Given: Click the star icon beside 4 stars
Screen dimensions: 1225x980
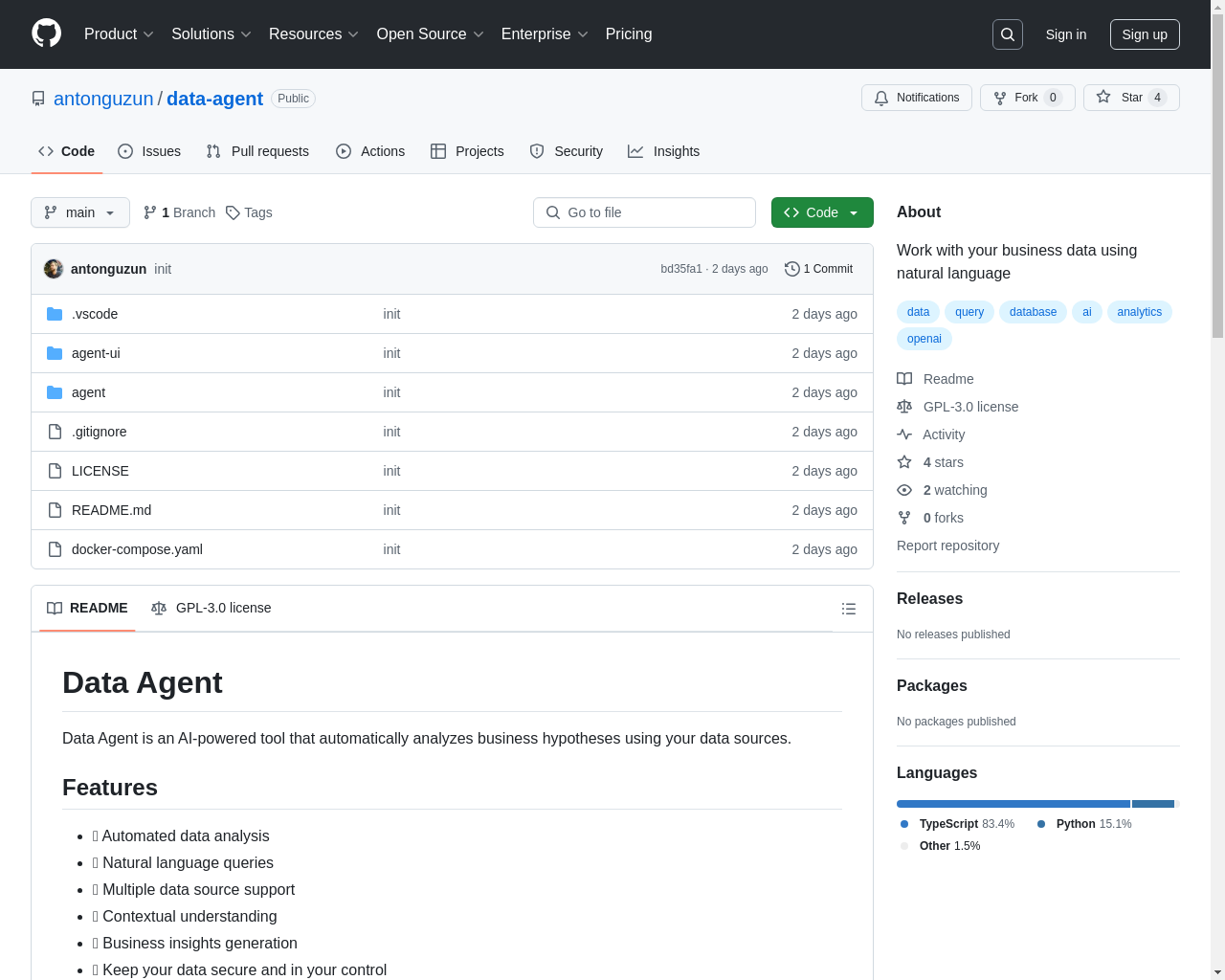Looking at the screenshot, I should (x=904, y=462).
